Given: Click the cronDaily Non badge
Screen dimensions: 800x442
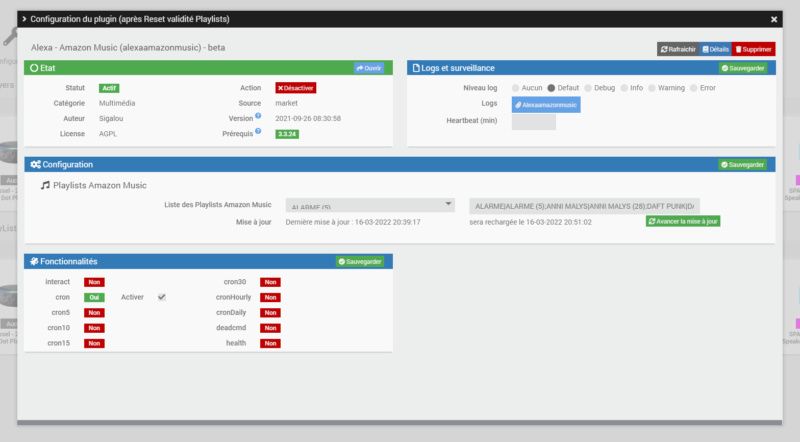Looking at the screenshot, I should 270,312.
